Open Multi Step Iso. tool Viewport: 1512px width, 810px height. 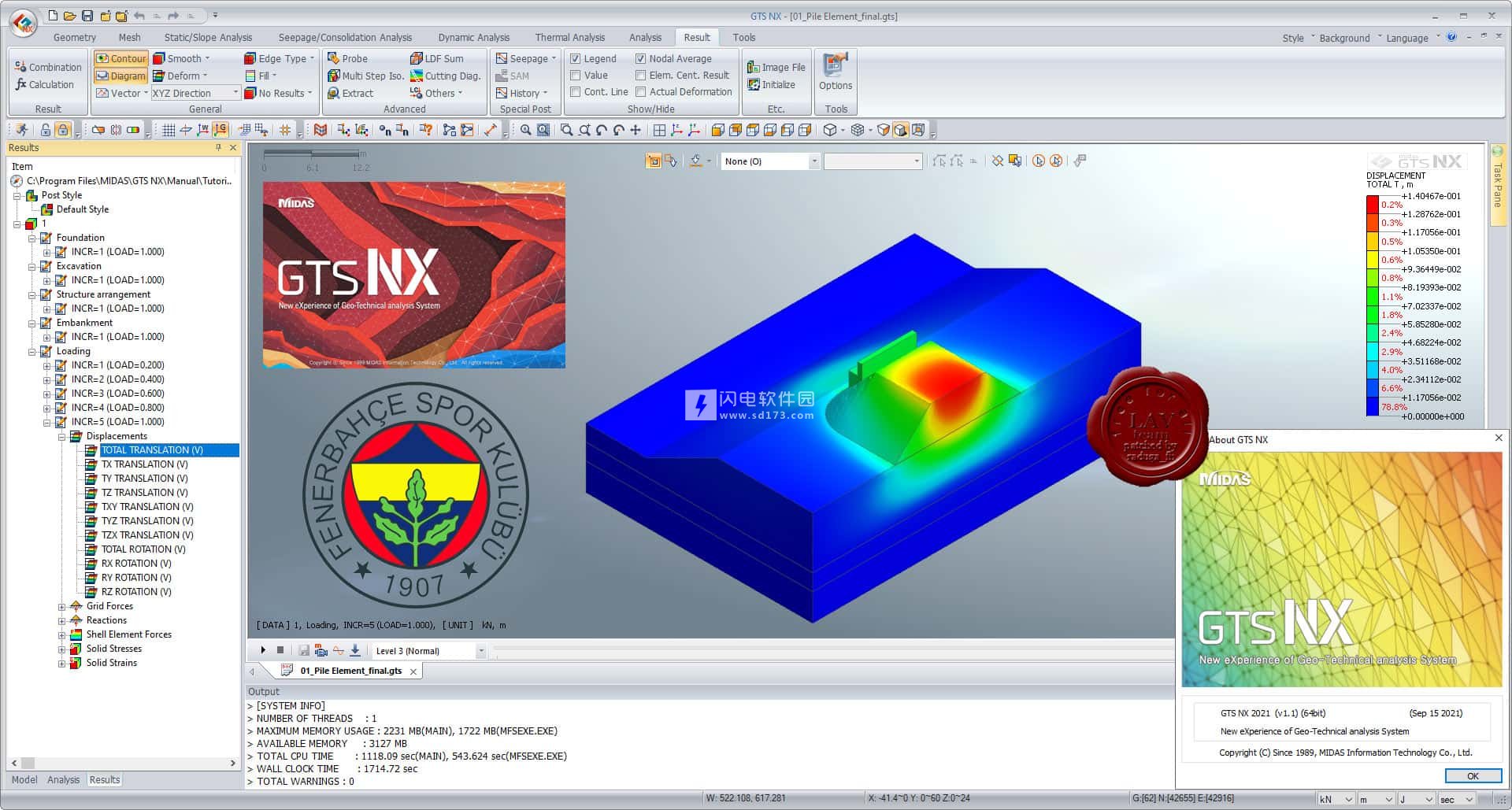click(365, 76)
